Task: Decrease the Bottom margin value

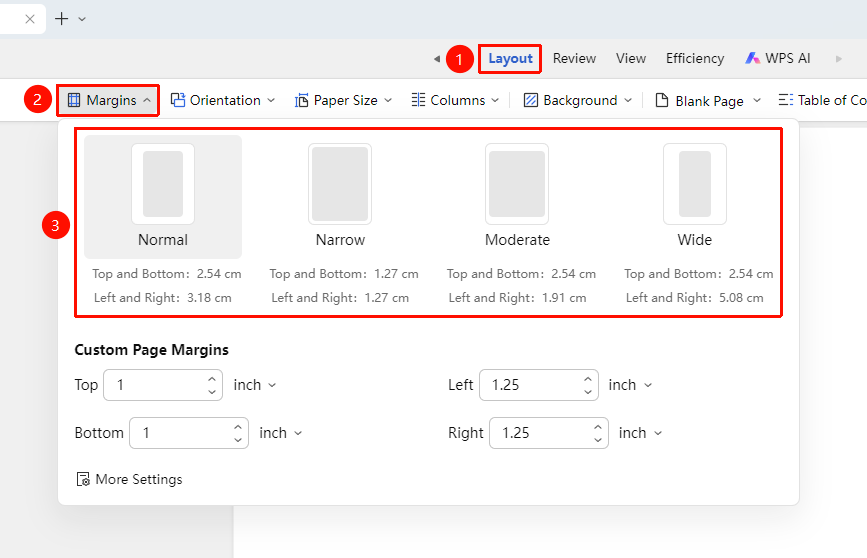Action: point(238,440)
